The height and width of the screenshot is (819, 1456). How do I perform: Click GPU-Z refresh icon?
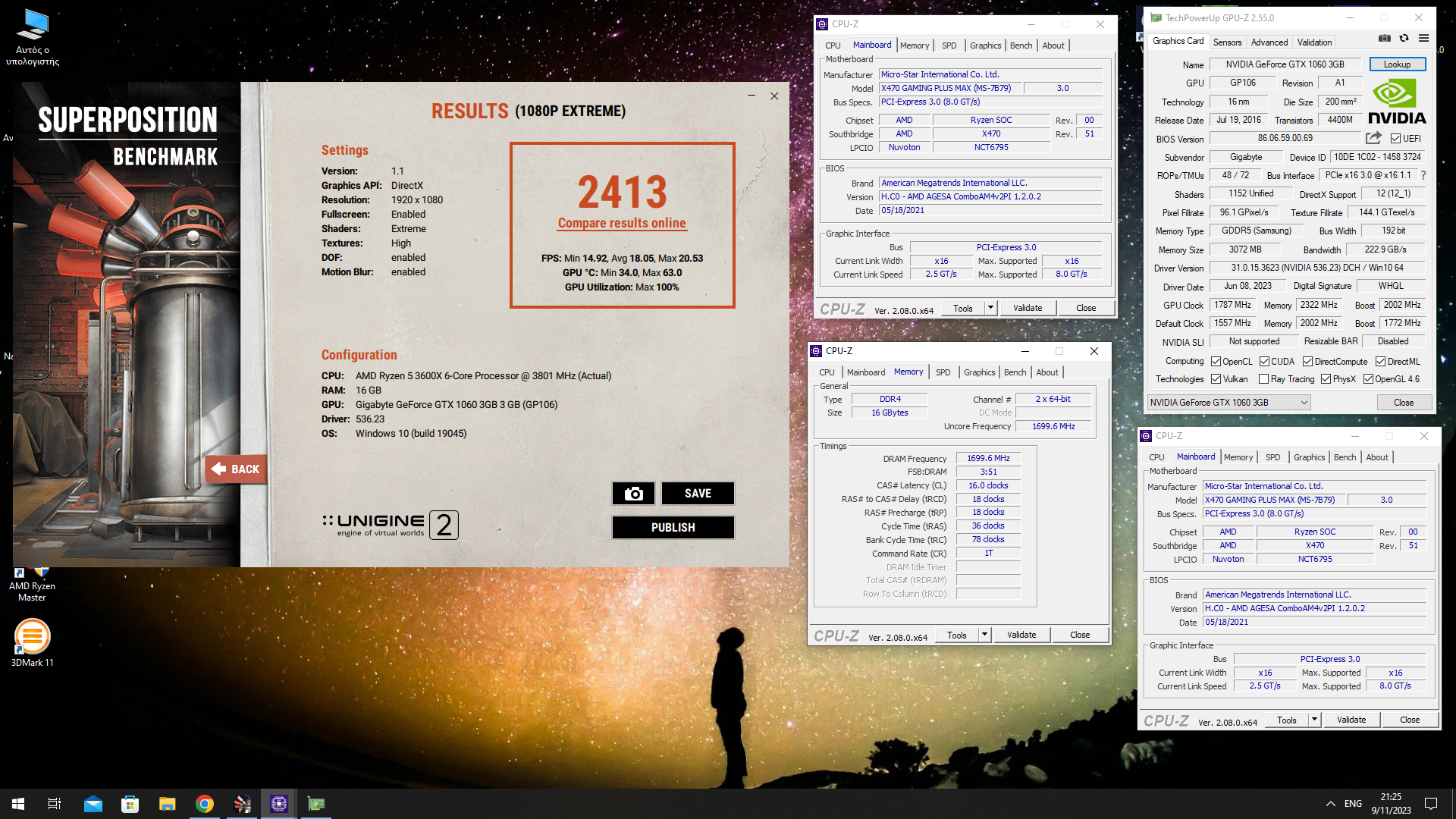1404,39
